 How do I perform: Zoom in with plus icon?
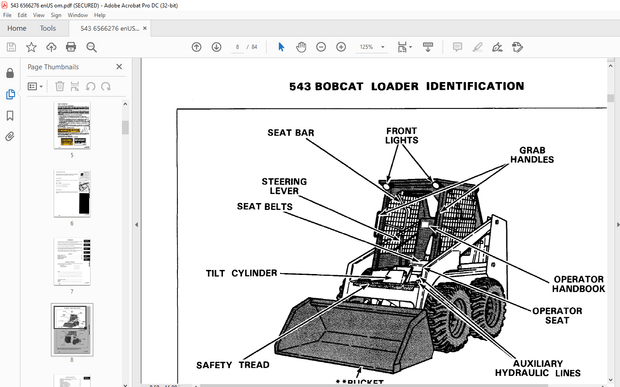(x=341, y=47)
